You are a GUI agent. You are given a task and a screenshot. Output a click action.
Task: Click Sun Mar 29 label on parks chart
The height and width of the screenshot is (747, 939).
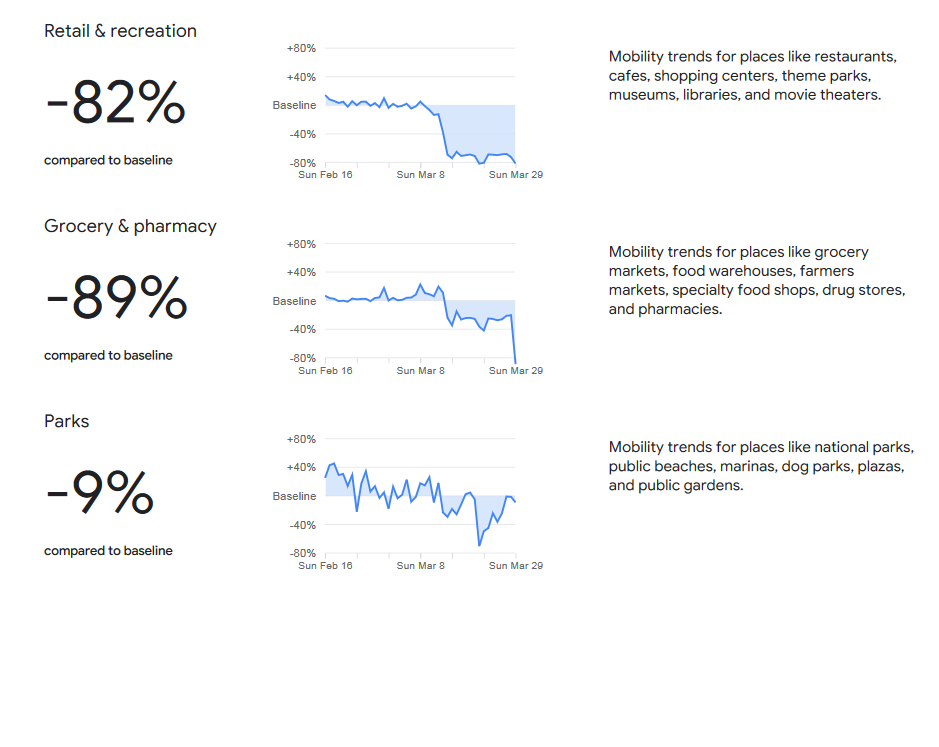click(x=516, y=565)
